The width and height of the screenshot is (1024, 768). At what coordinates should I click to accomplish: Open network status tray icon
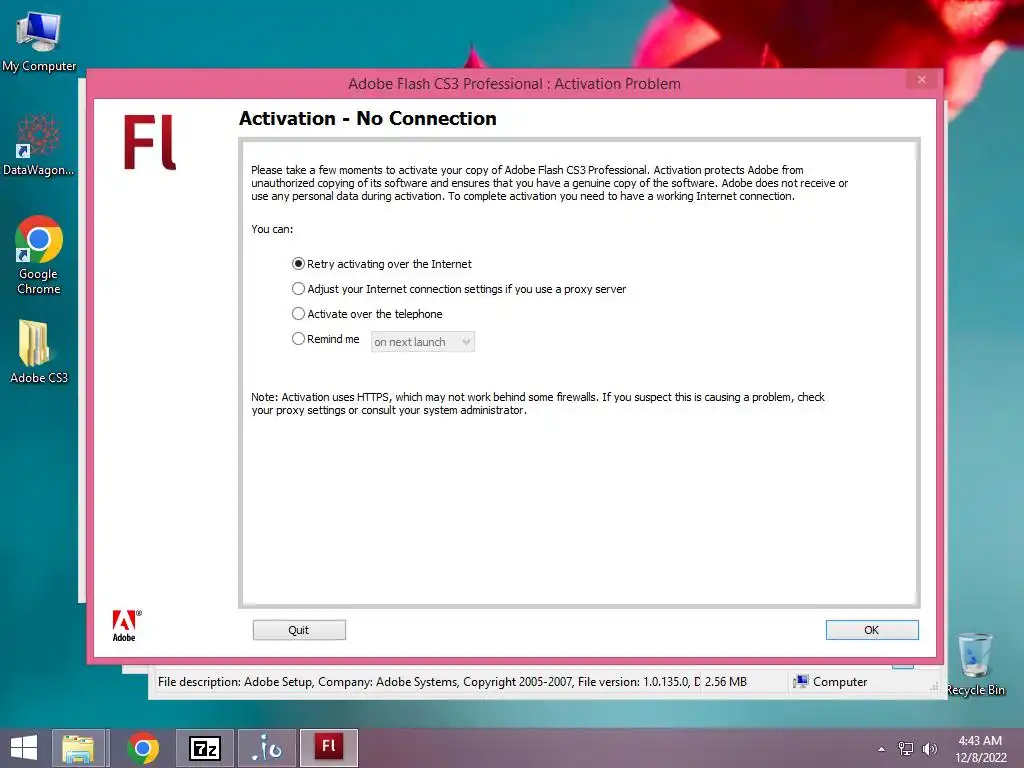906,749
